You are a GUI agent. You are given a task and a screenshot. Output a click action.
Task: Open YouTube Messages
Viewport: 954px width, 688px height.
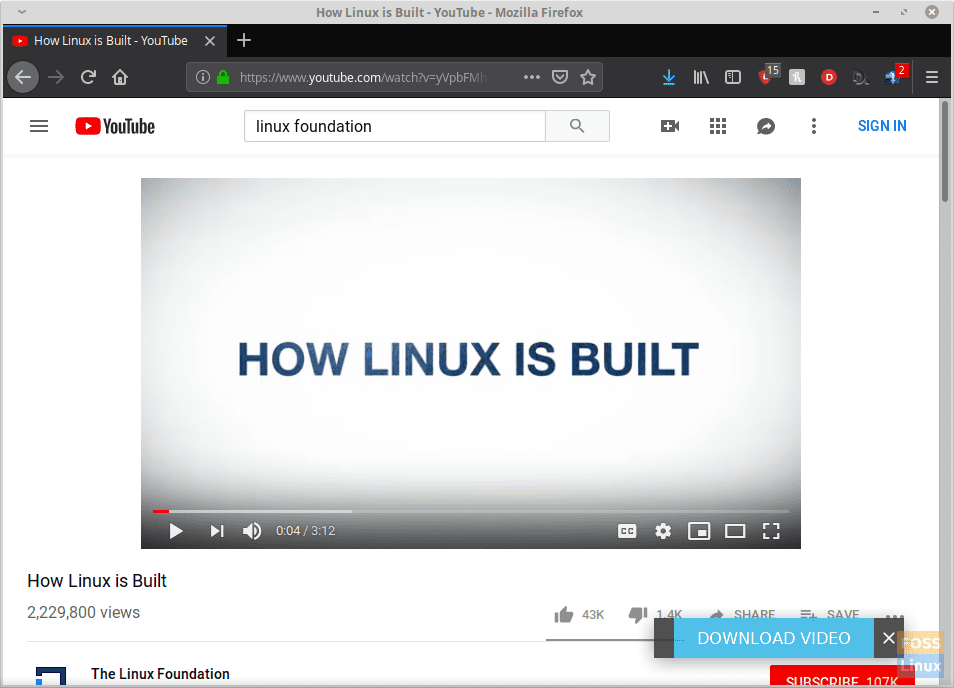[766, 126]
